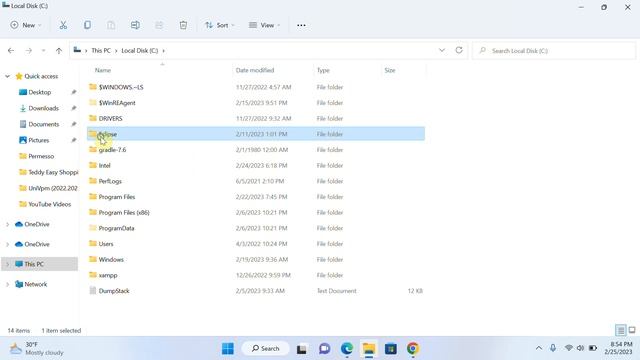Open Microsoft Store from taskbar

[x=391, y=349]
